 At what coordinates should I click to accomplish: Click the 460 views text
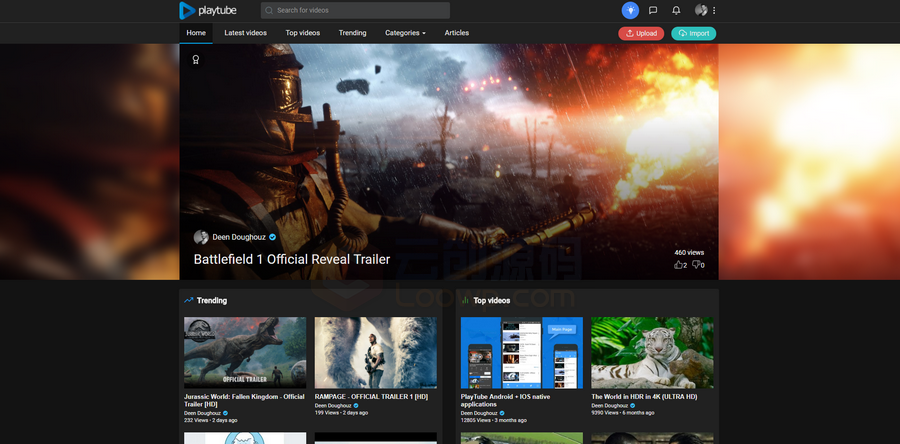(x=689, y=252)
